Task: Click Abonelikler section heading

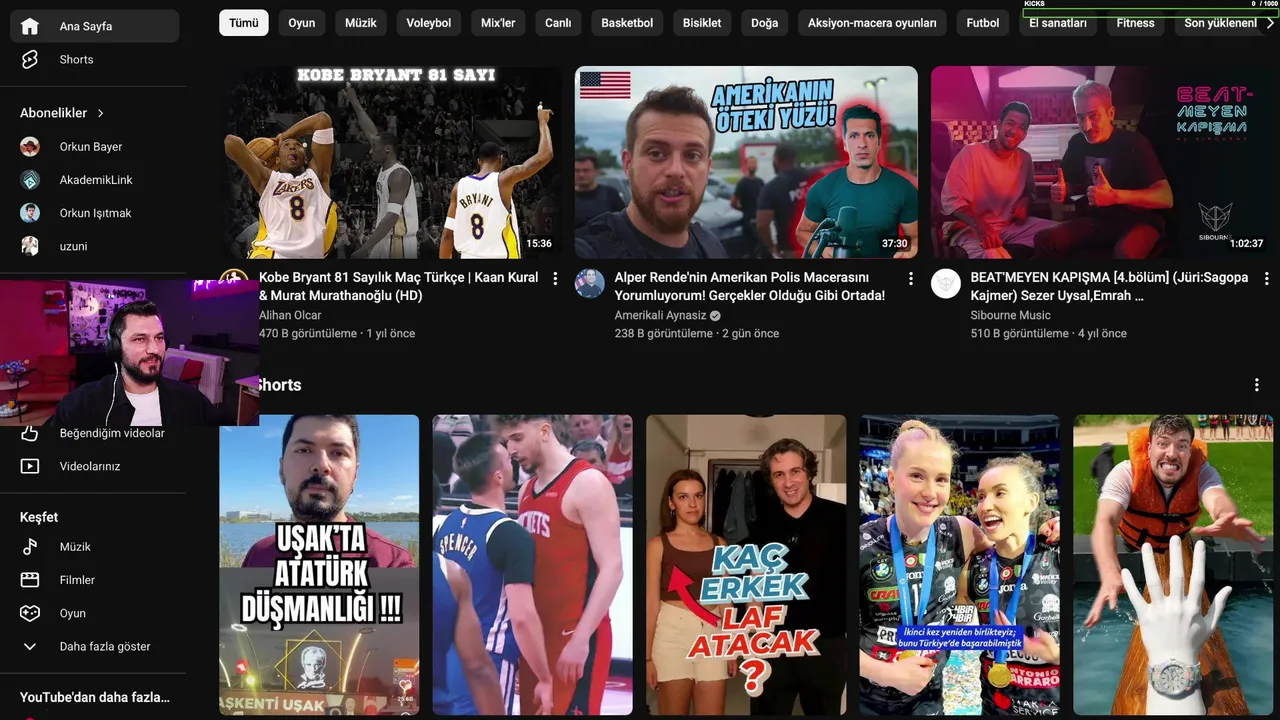Action: (54, 113)
